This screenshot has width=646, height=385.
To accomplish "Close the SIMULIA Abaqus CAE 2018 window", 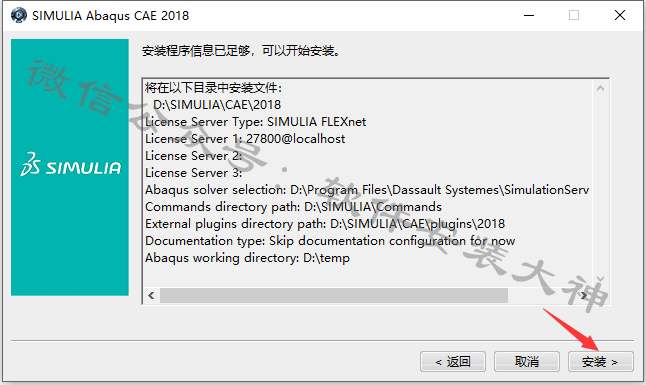I will 620,16.
